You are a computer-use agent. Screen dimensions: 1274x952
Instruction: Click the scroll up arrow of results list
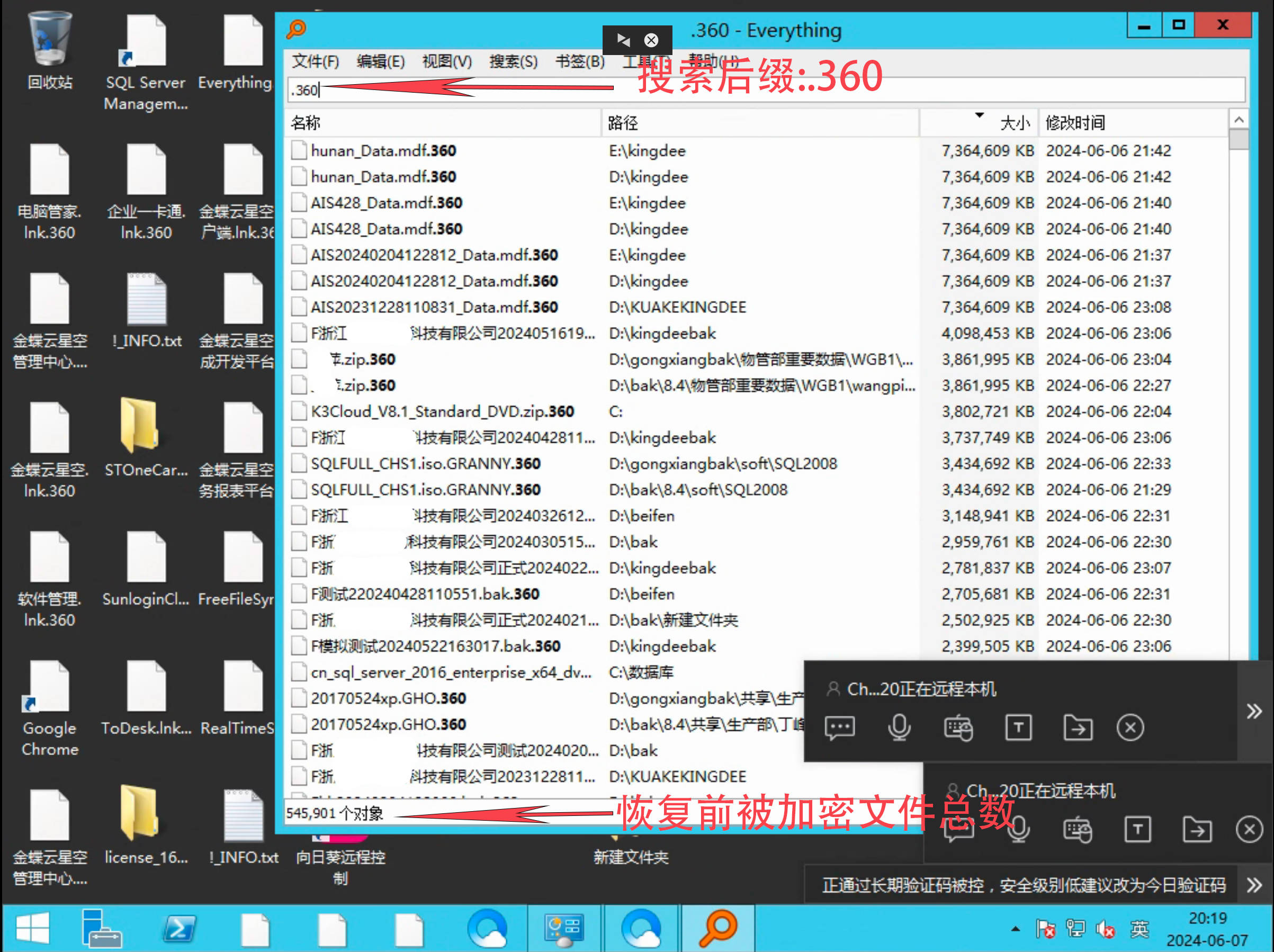(1239, 119)
